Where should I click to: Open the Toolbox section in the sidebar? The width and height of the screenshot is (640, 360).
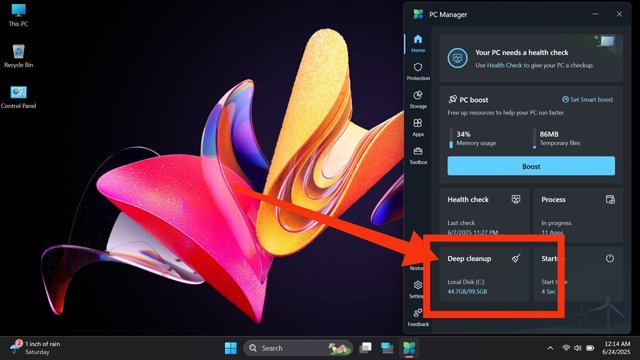(x=418, y=156)
